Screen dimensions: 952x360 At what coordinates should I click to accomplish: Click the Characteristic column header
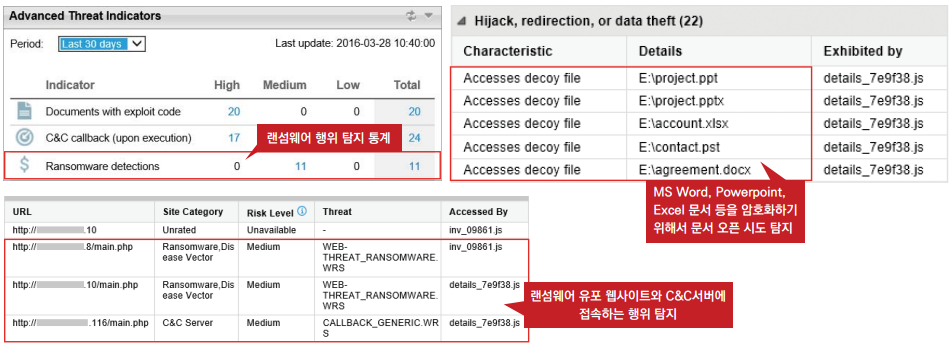[508, 51]
